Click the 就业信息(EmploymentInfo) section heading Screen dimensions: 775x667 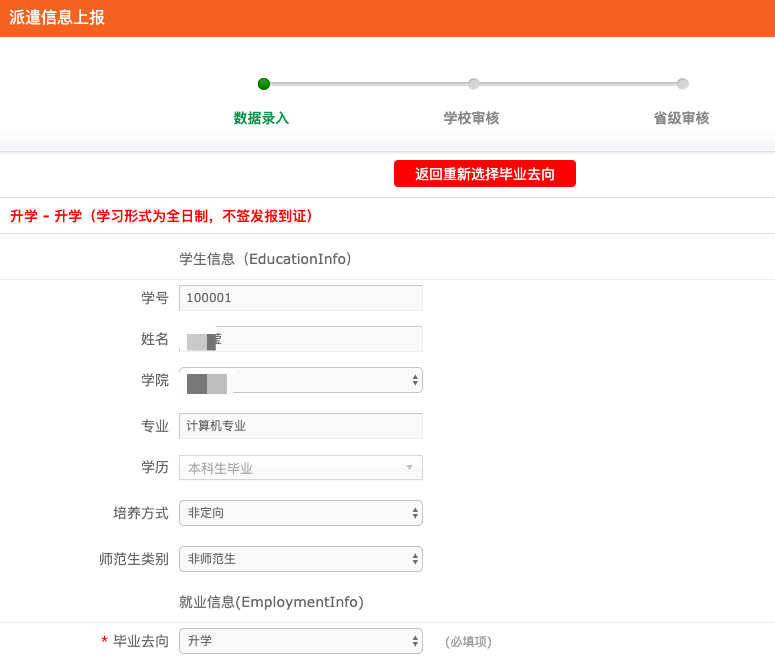[271, 602]
